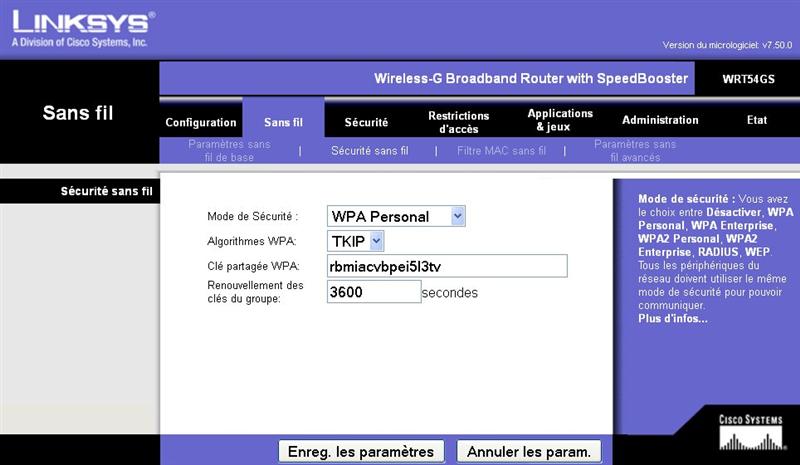800x465 pixels.
Task: Switch to the Administration tab
Action: coord(660,120)
